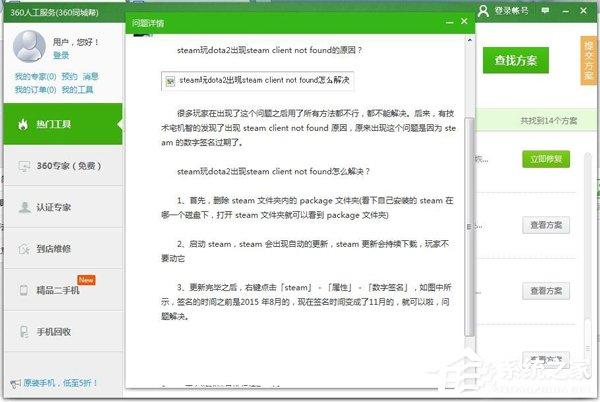The height and width of the screenshot is (402, 600).
Task: Click the step 1 paragraph about package 文件夹
Action: coord(307,208)
